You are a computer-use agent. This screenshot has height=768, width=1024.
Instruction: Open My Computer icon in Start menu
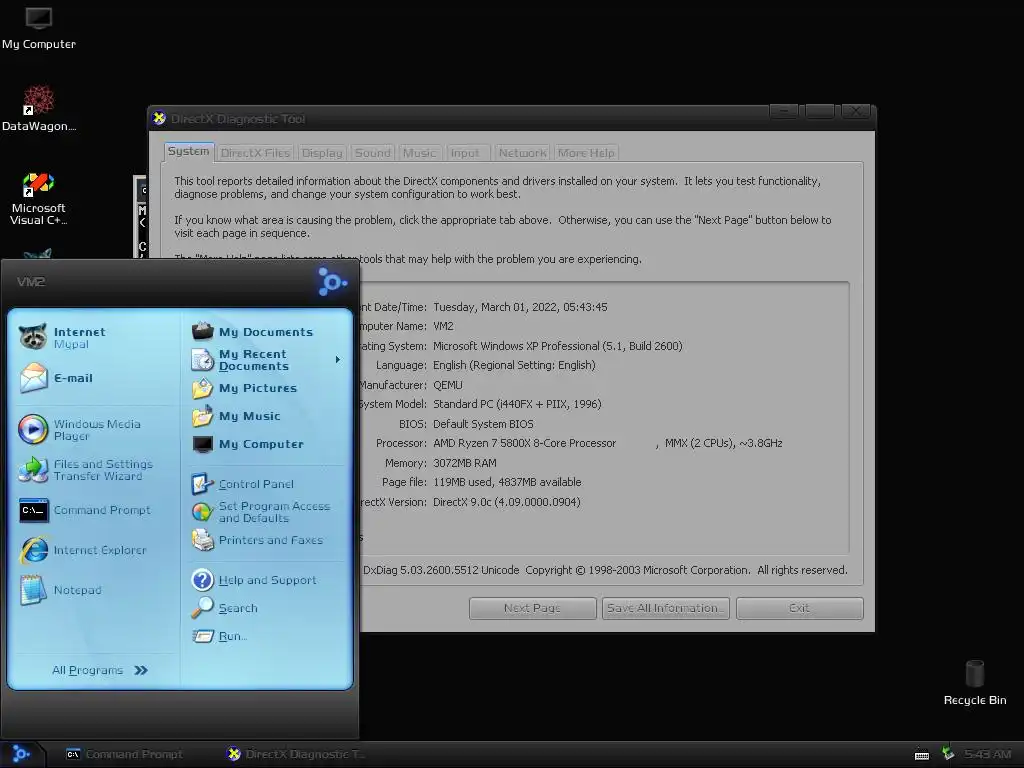[x=202, y=444]
